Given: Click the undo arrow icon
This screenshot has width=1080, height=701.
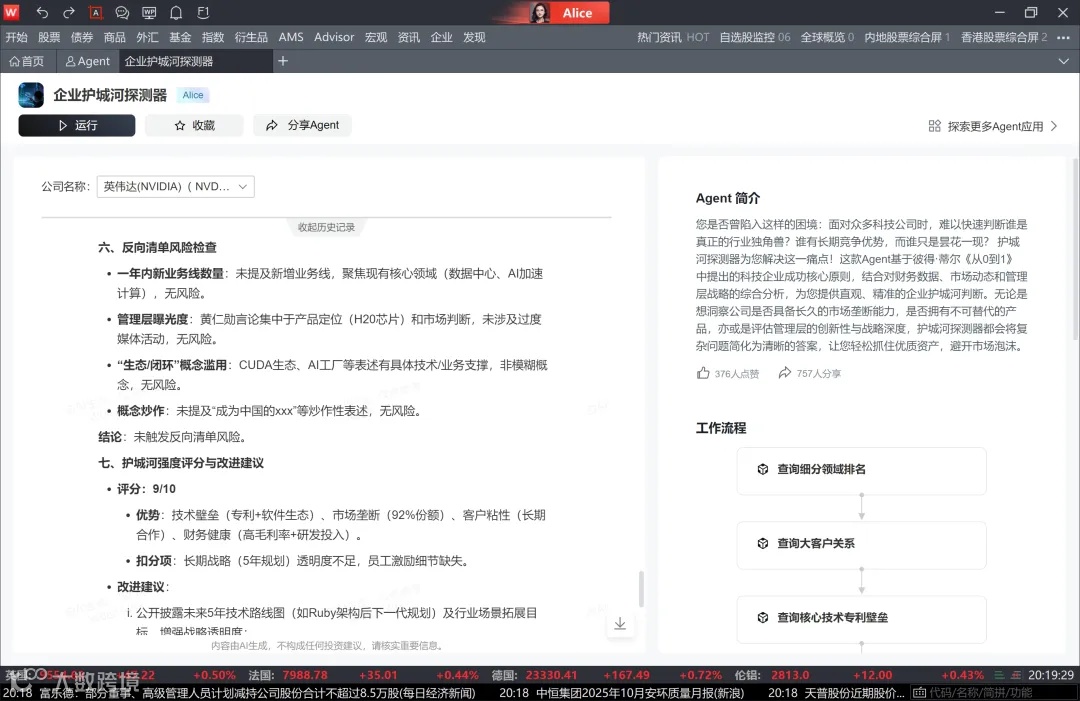Looking at the screenshot, I should click(x=42, y=13).
